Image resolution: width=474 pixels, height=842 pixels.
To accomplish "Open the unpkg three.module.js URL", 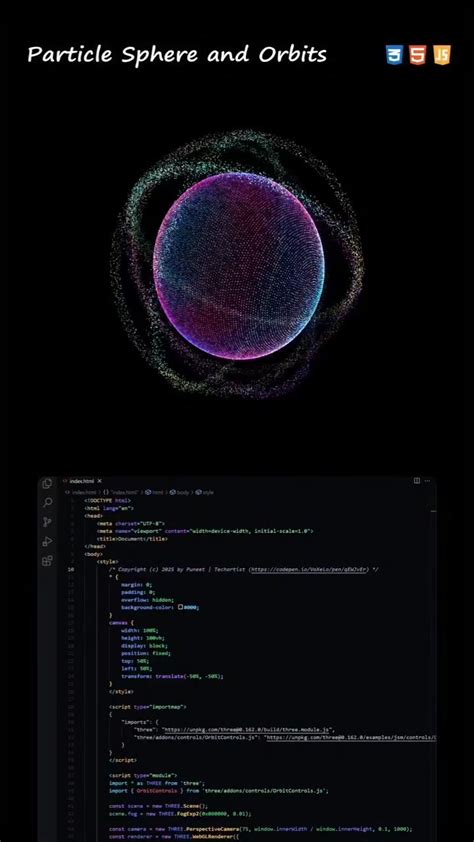I will [249, 730].
